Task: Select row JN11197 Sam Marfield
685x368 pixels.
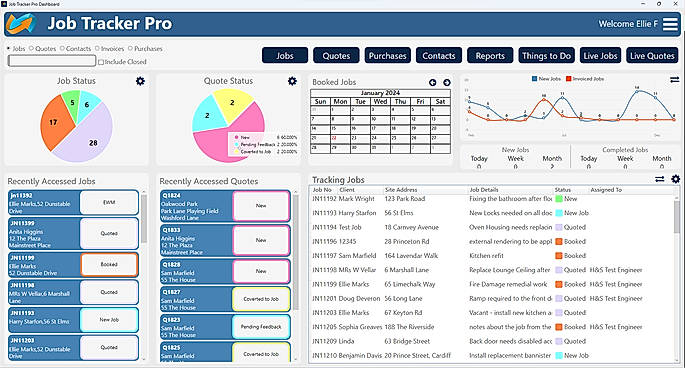Action: click(491, 256)
